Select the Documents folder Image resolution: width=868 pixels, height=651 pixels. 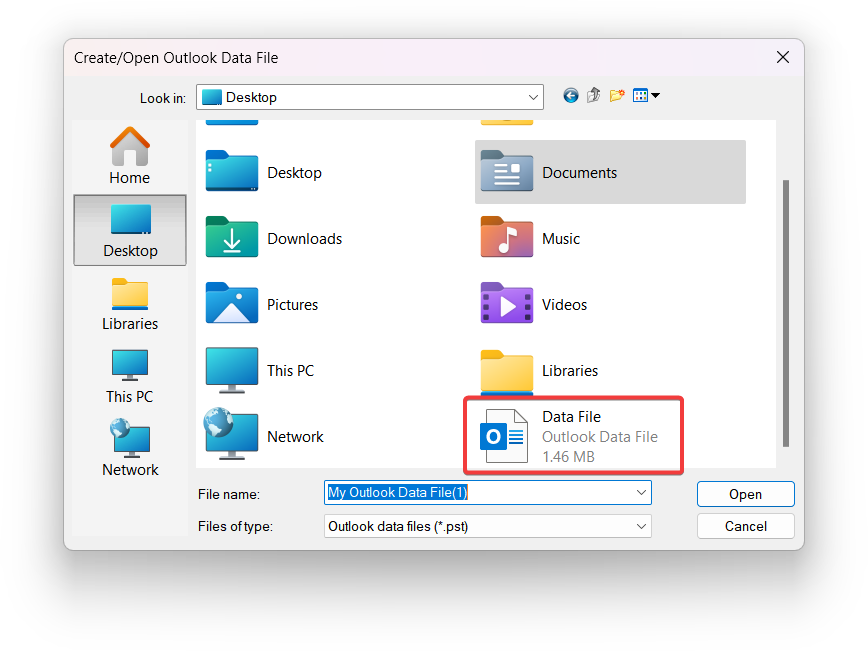610,172
